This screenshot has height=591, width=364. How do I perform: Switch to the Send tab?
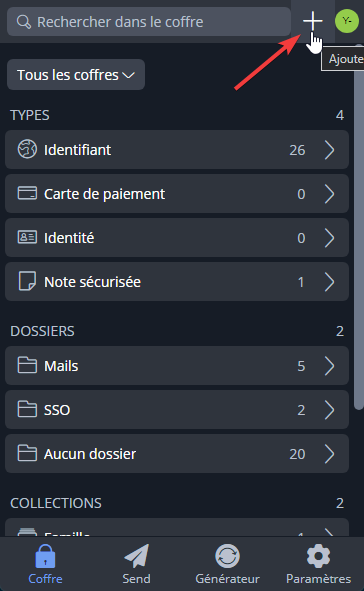click(136, 564)
